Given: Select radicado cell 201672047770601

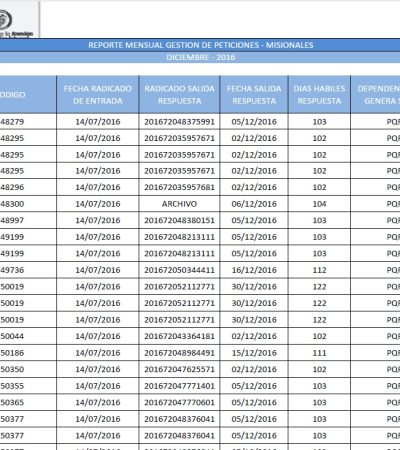Looking at the screenshot, I should [x=179, y=402].
